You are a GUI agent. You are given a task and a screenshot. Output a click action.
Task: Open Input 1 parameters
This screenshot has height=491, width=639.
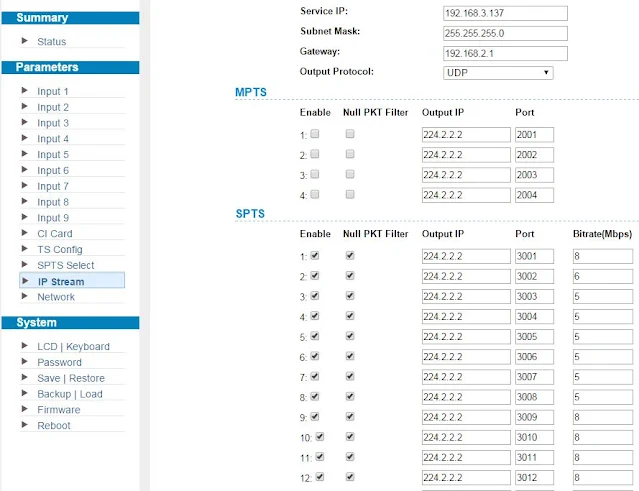point(53,91)
